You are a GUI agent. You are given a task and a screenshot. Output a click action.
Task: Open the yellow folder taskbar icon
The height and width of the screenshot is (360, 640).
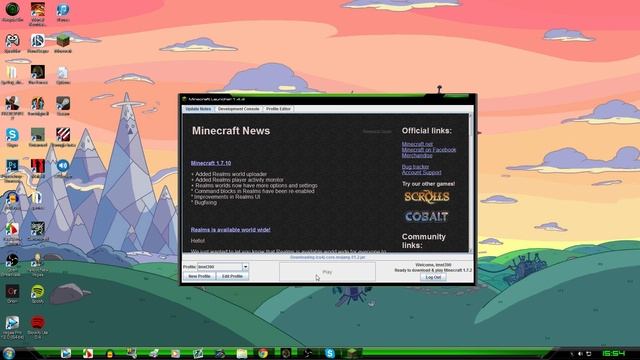(x=242, y=353)
